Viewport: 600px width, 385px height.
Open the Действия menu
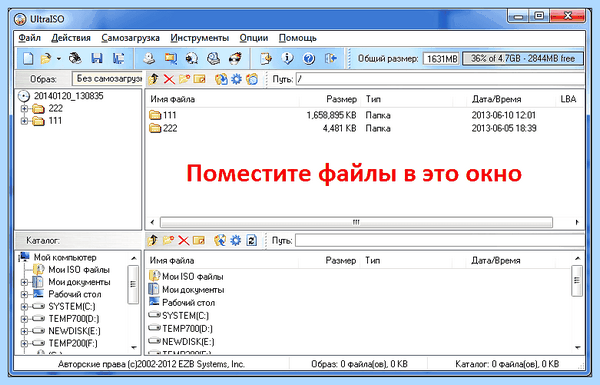[x=71, y=38]
